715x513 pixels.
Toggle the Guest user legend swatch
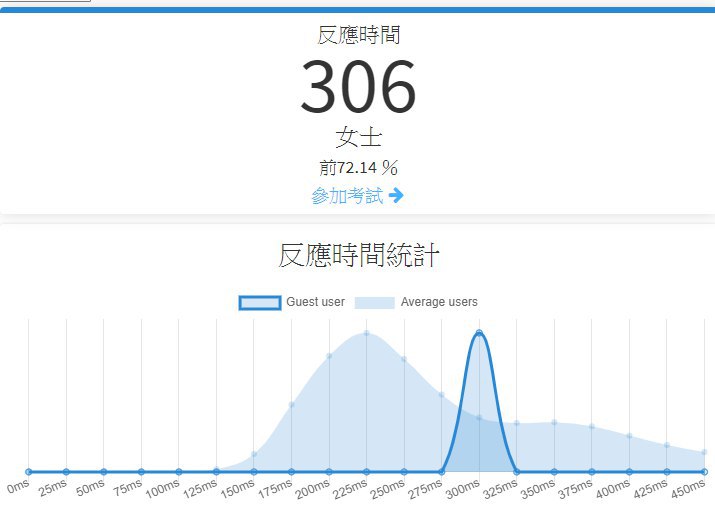tap(259, 302)
